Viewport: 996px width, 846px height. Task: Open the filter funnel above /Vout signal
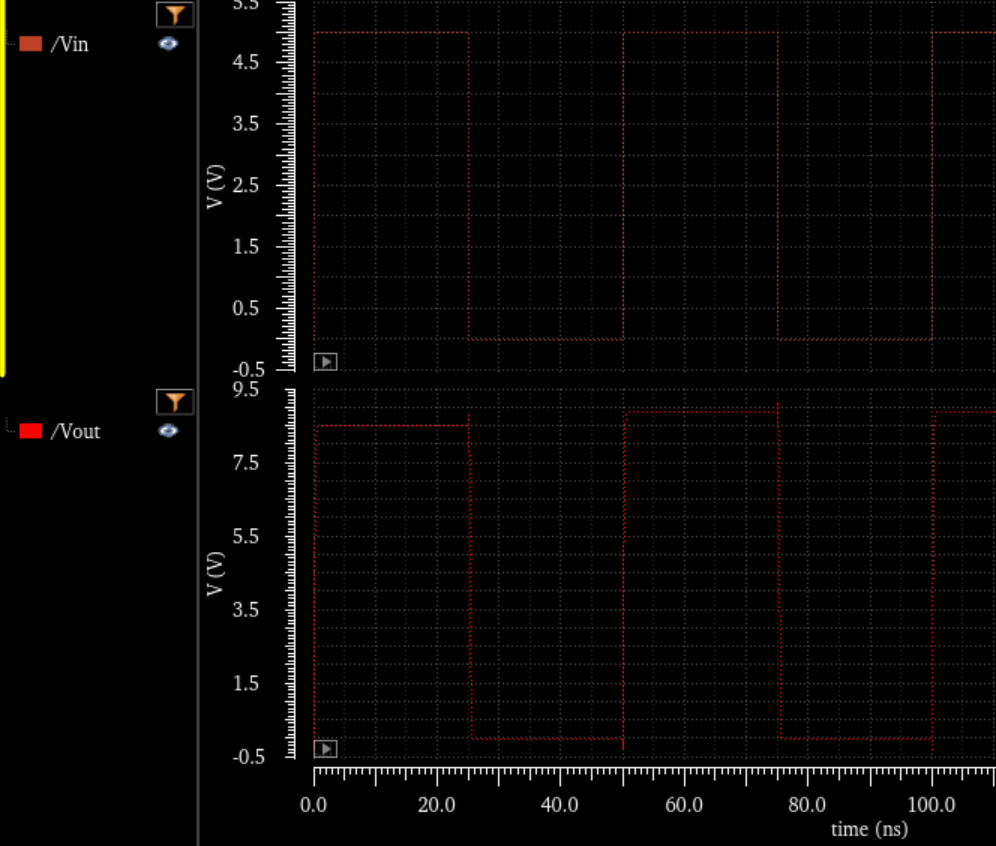(x=175, y=401)
